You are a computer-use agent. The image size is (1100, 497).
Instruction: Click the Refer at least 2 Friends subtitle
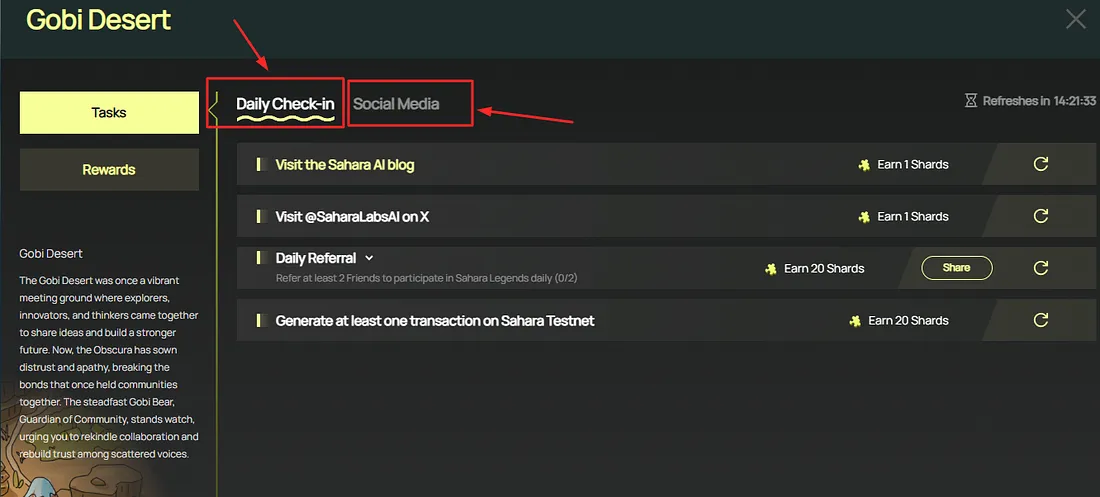(427, 279)
